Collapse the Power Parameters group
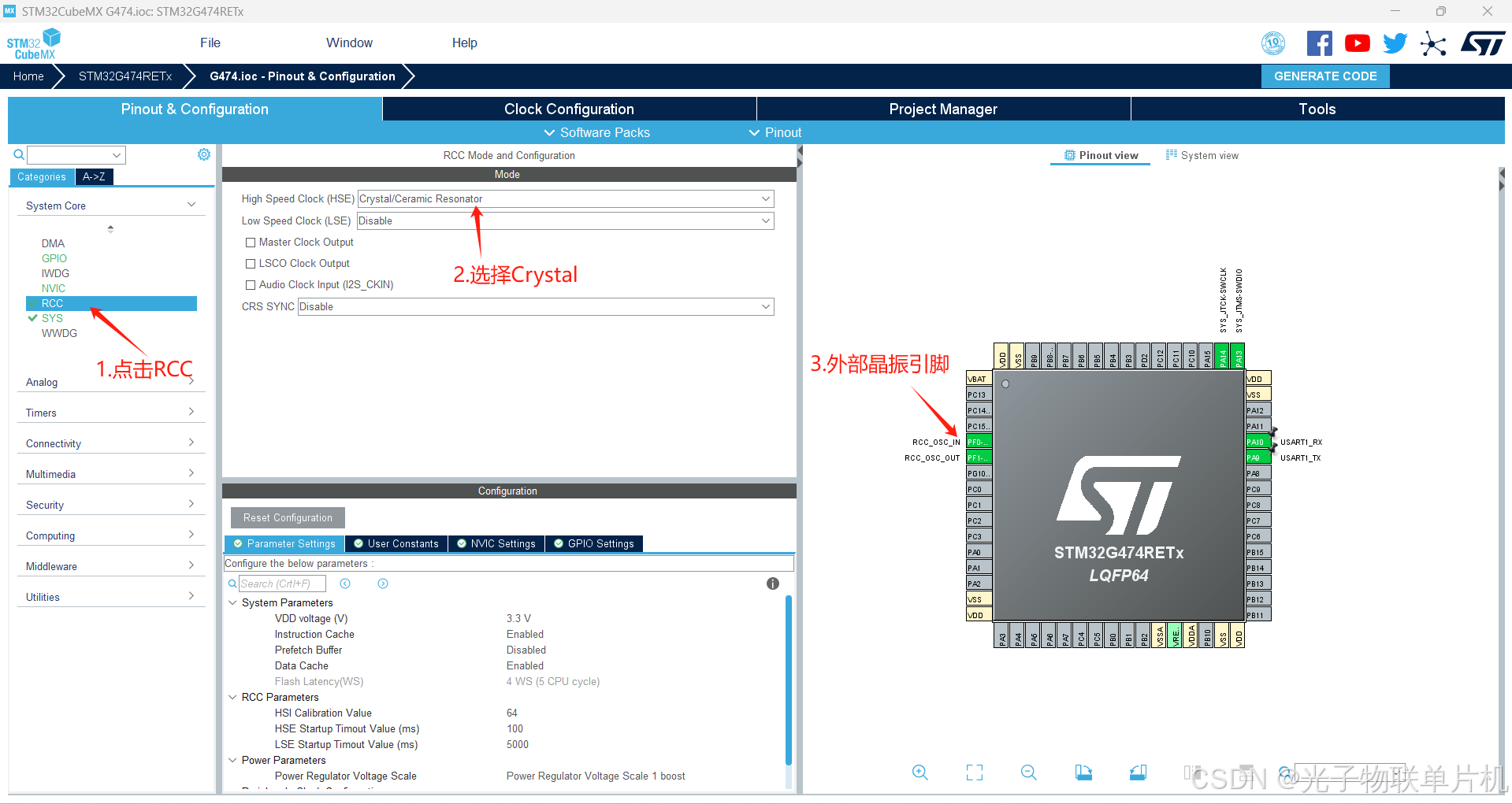 pyautogui.click(x=232, y=760)
